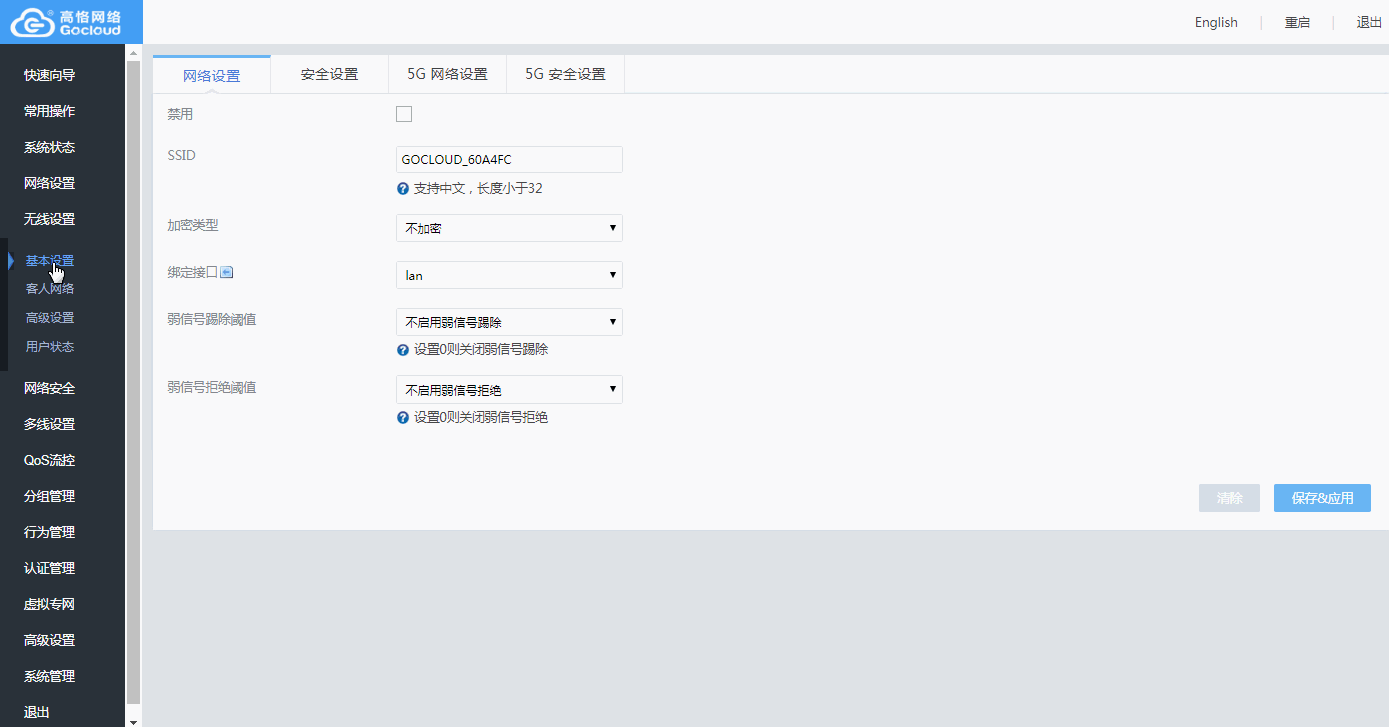This screenshot has width=1389, height=727.
Task: Open the main 高级设置 sidebar menu
Action: click(50, 640)
